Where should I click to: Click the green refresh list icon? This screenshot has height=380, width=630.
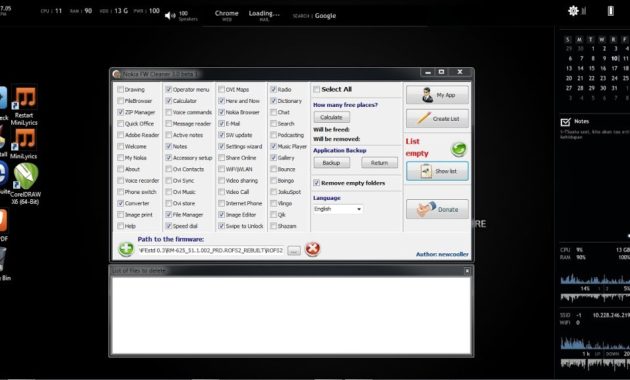click(x=458, y=149)
